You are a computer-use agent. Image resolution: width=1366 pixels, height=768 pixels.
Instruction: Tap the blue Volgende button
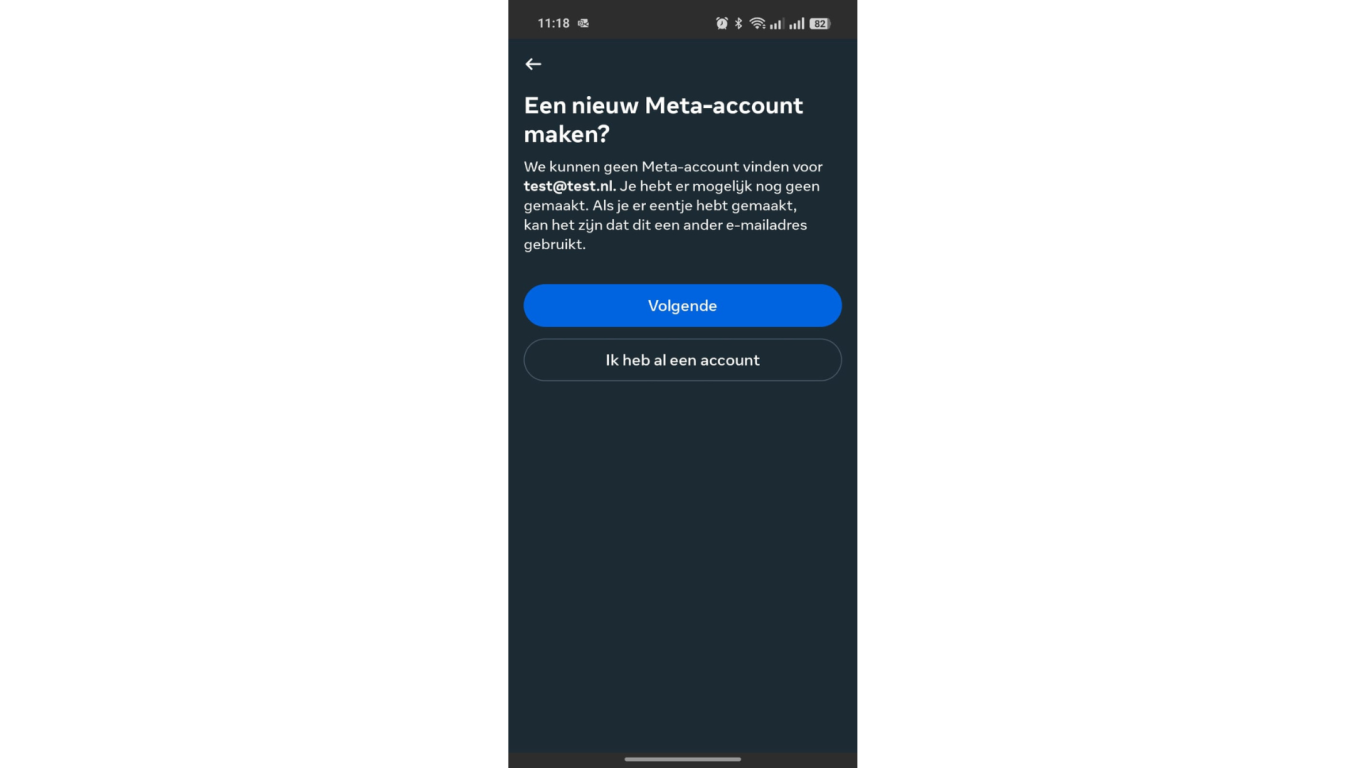(x=683, y=306)
